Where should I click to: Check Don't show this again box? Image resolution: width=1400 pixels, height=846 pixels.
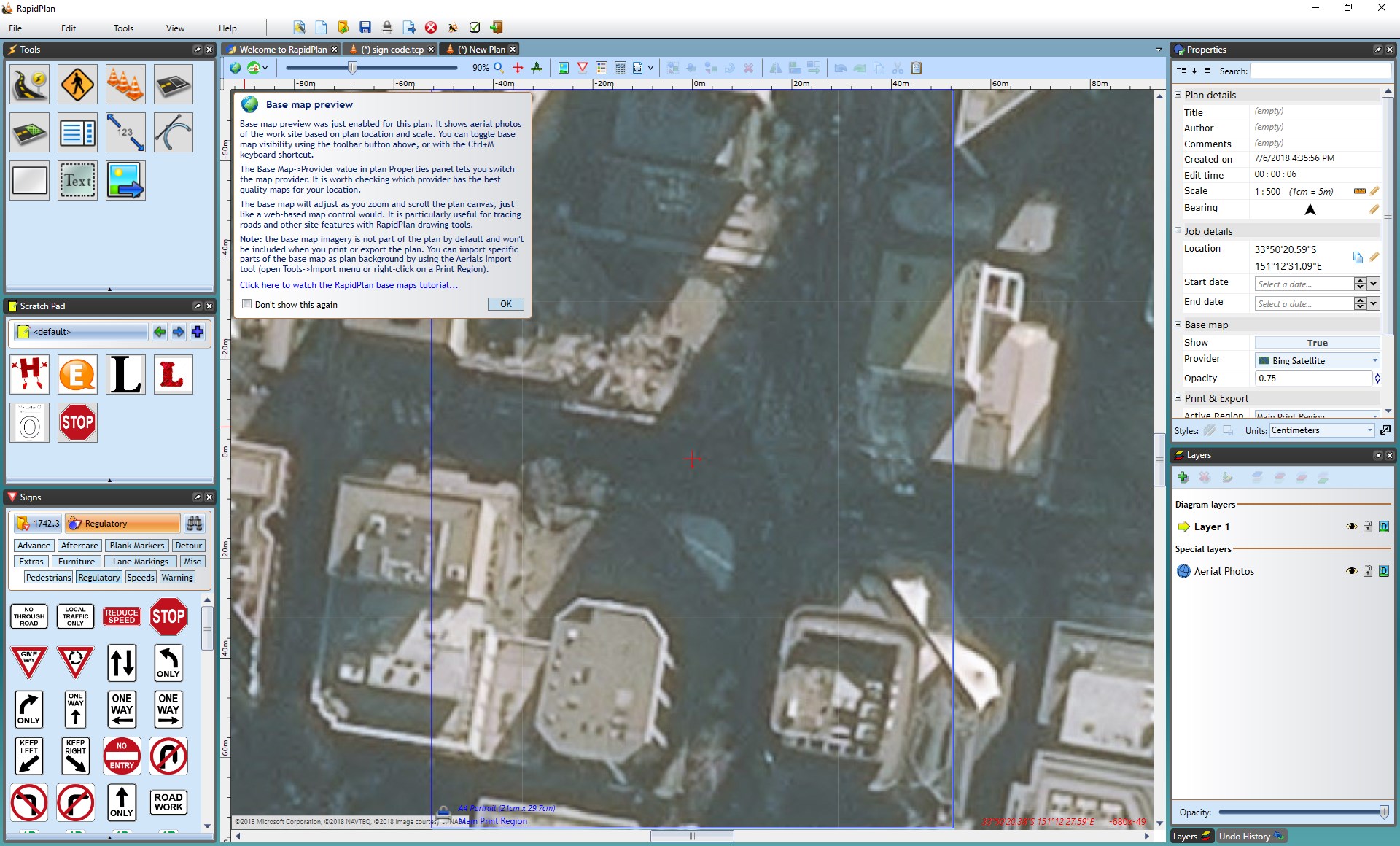(247, 304)
